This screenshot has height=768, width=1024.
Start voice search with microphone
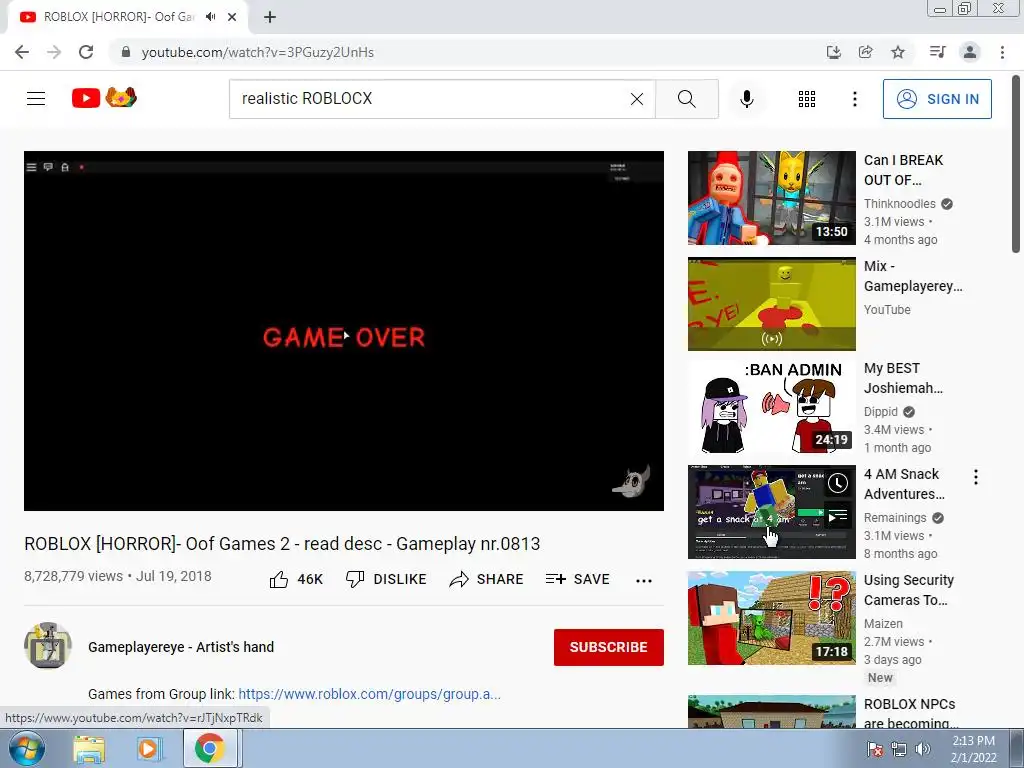[x=746, y=99]
